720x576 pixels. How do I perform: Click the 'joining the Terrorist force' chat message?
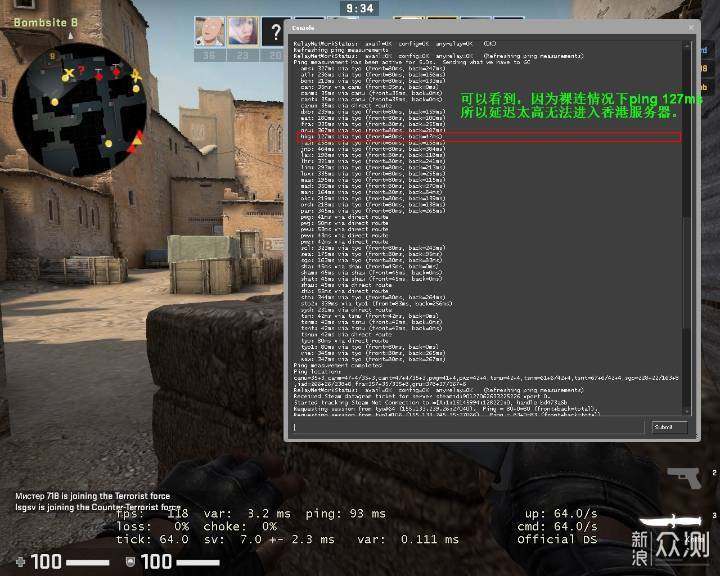[x=93, y=496]
